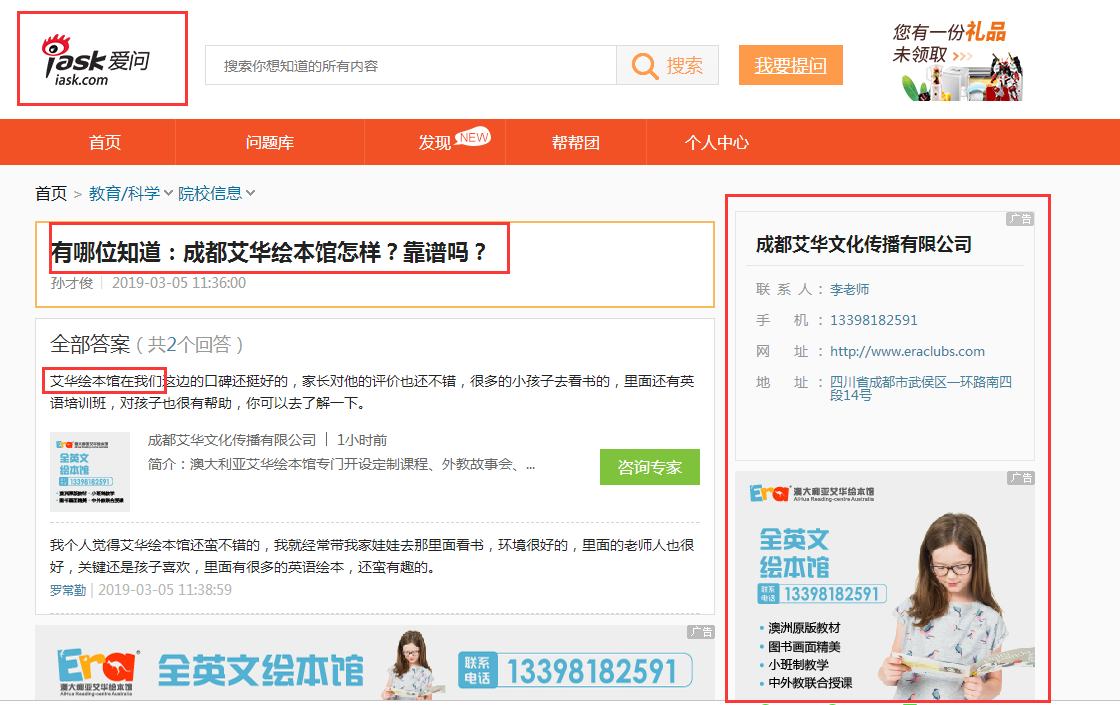
Task: Open the 帮帮团 nav tab
Action: (x=576, y=142)
